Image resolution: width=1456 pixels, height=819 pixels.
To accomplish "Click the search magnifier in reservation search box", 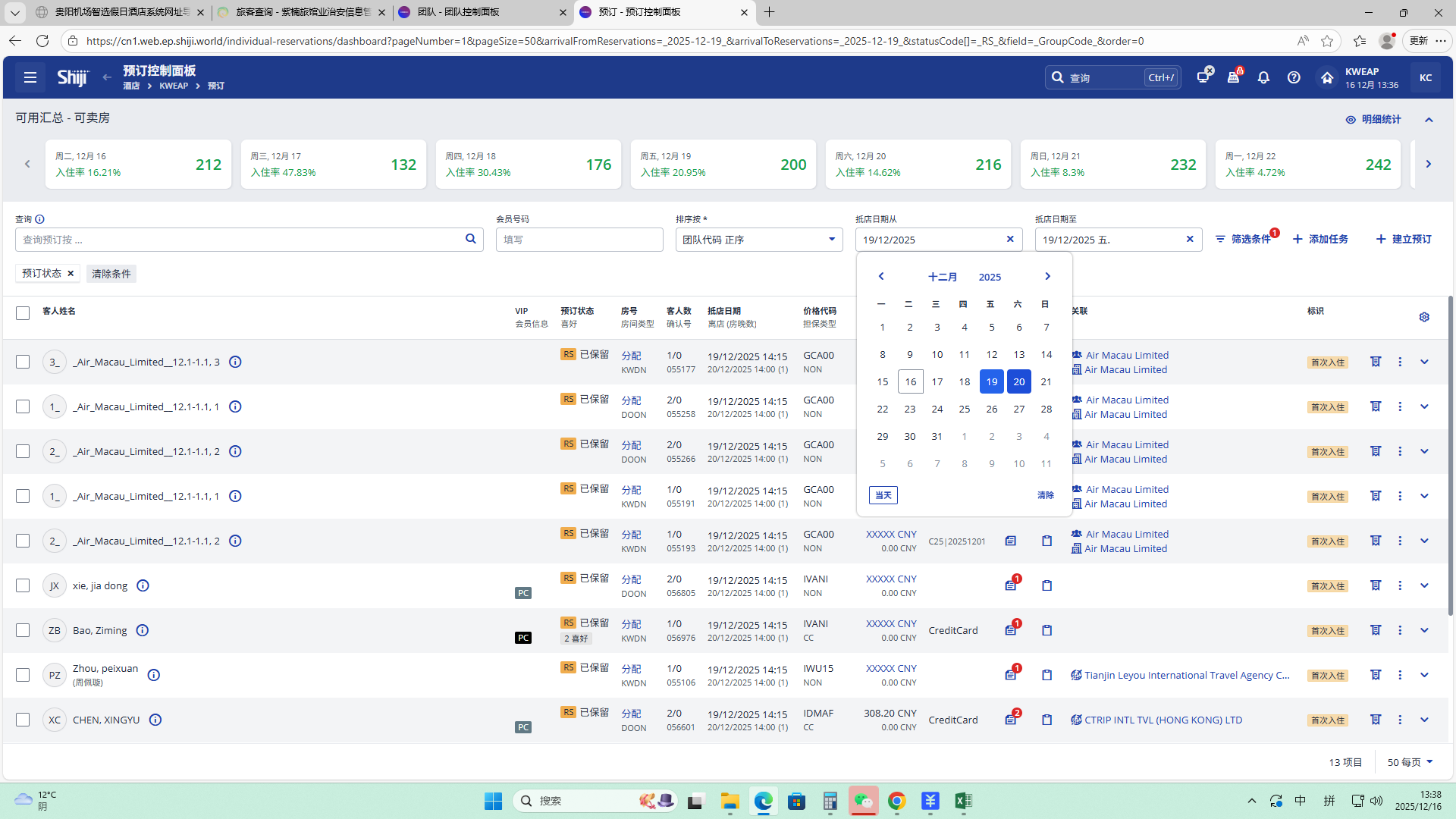I will (x=470, y=239).
